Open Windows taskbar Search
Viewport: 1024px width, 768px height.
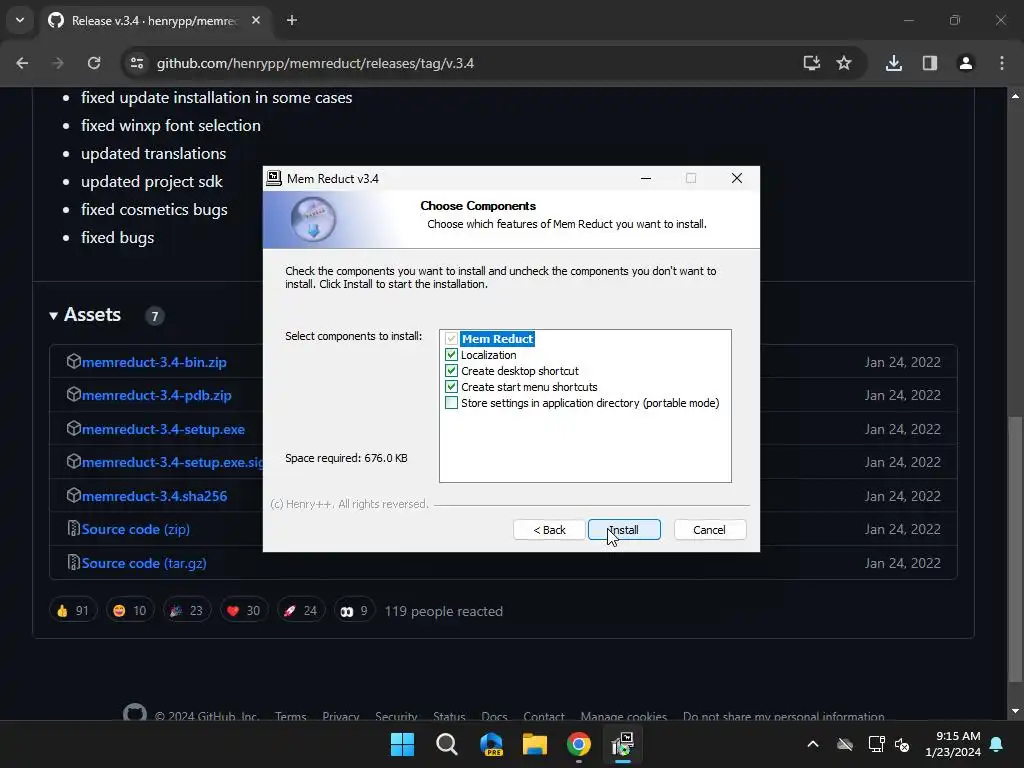[x=447, y=744]
